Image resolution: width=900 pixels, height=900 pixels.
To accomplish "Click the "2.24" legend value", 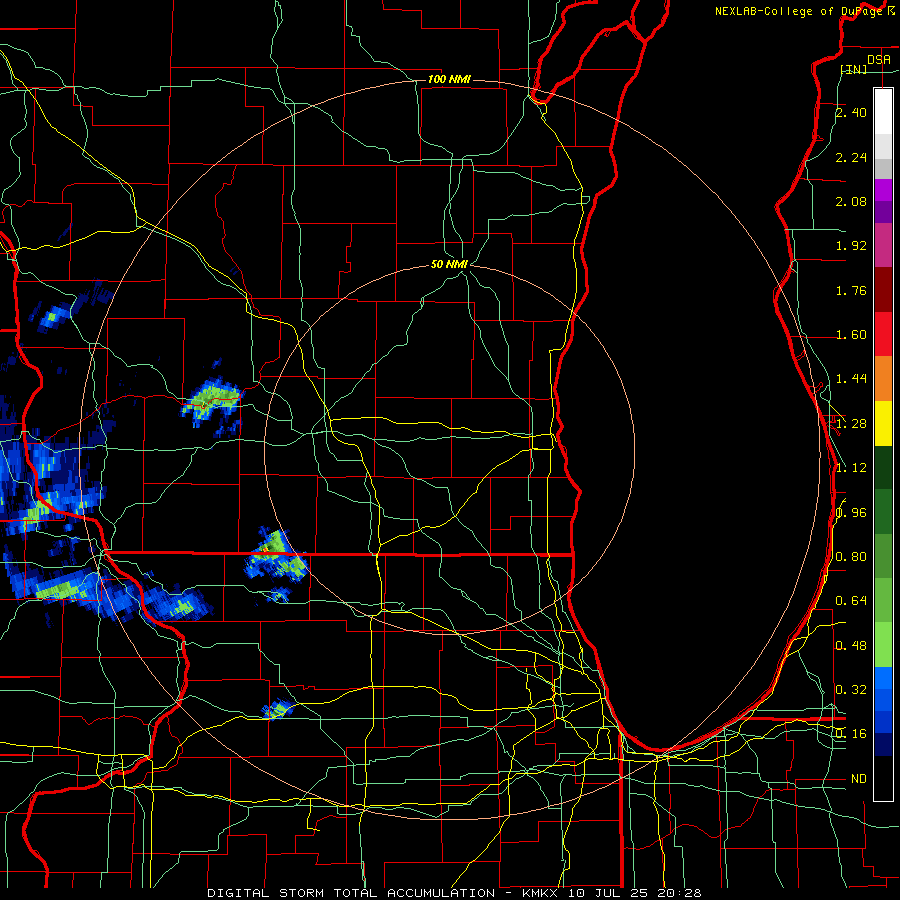I will (851, 157).
